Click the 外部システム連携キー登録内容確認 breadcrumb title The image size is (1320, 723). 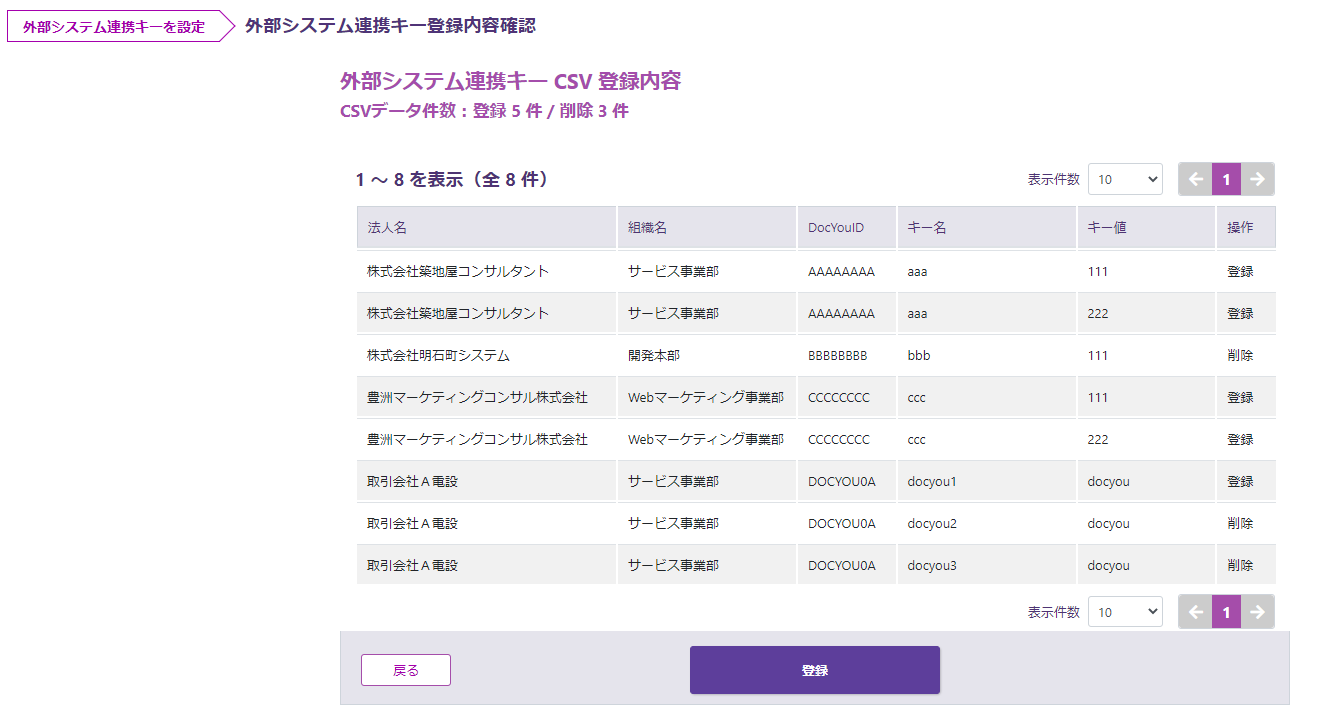(x=390, y=26)
